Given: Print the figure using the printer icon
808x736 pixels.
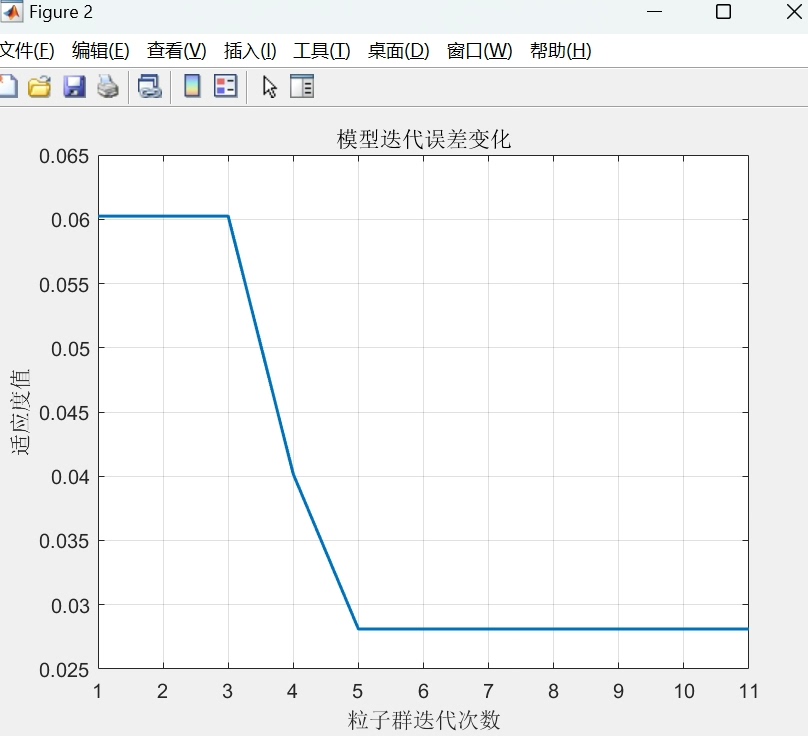Looking at the screenshot, I should coord(108,86).
